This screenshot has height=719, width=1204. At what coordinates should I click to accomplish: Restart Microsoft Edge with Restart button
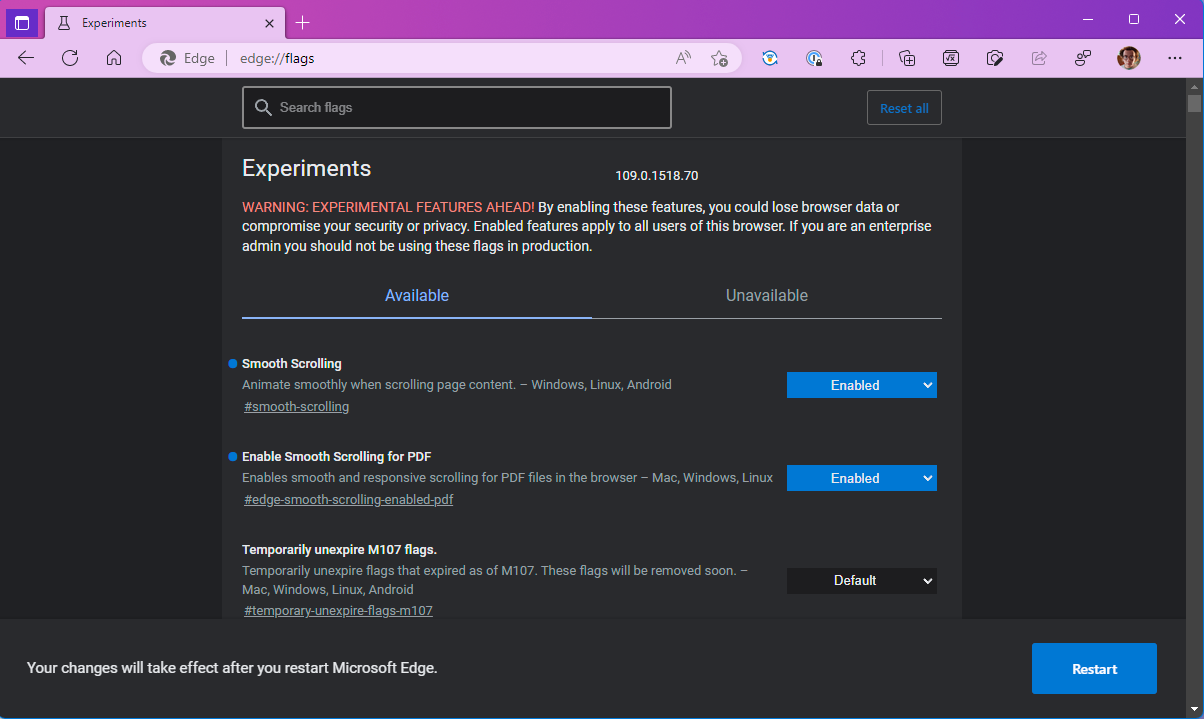coord(1094,669)
